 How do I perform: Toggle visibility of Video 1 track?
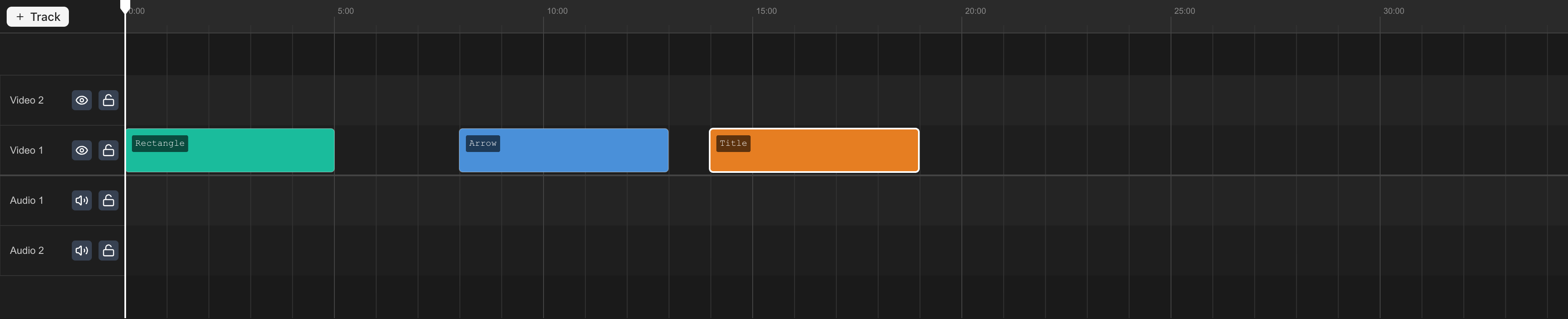click(x=81, y=150)
